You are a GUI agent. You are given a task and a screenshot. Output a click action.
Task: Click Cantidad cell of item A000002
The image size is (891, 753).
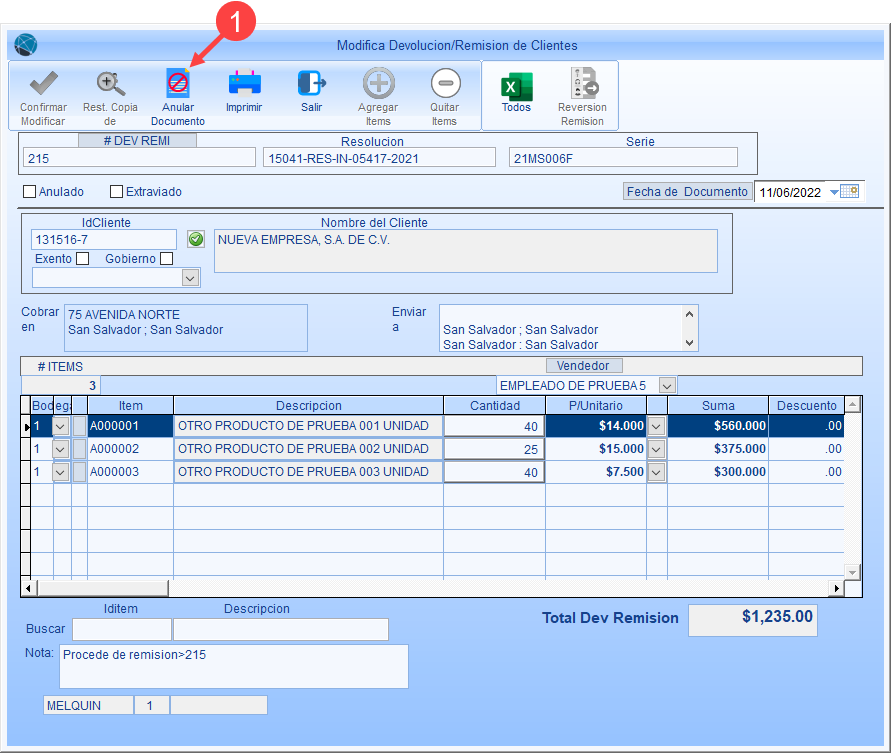coord(494,449)
